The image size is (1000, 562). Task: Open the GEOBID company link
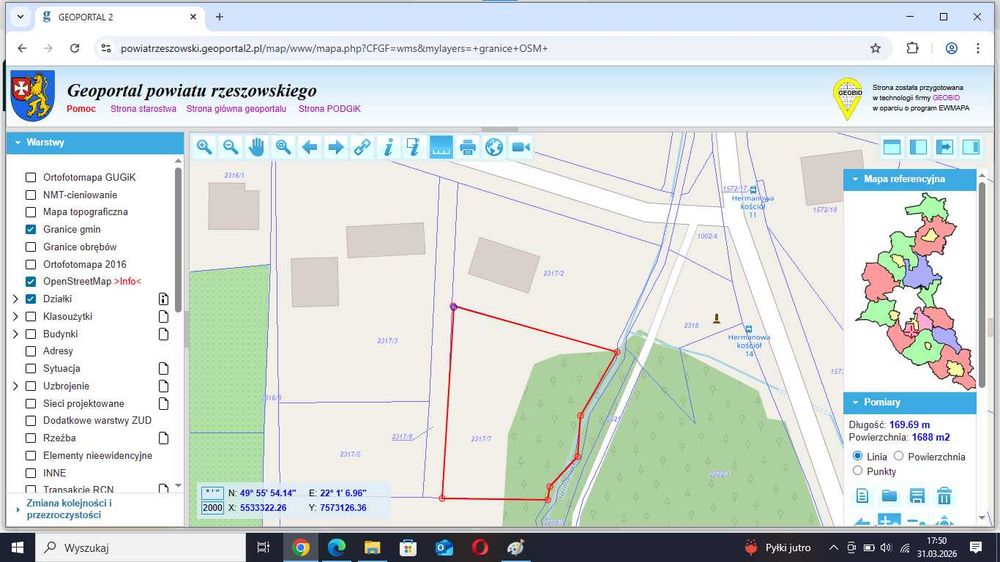click(946, 98)
